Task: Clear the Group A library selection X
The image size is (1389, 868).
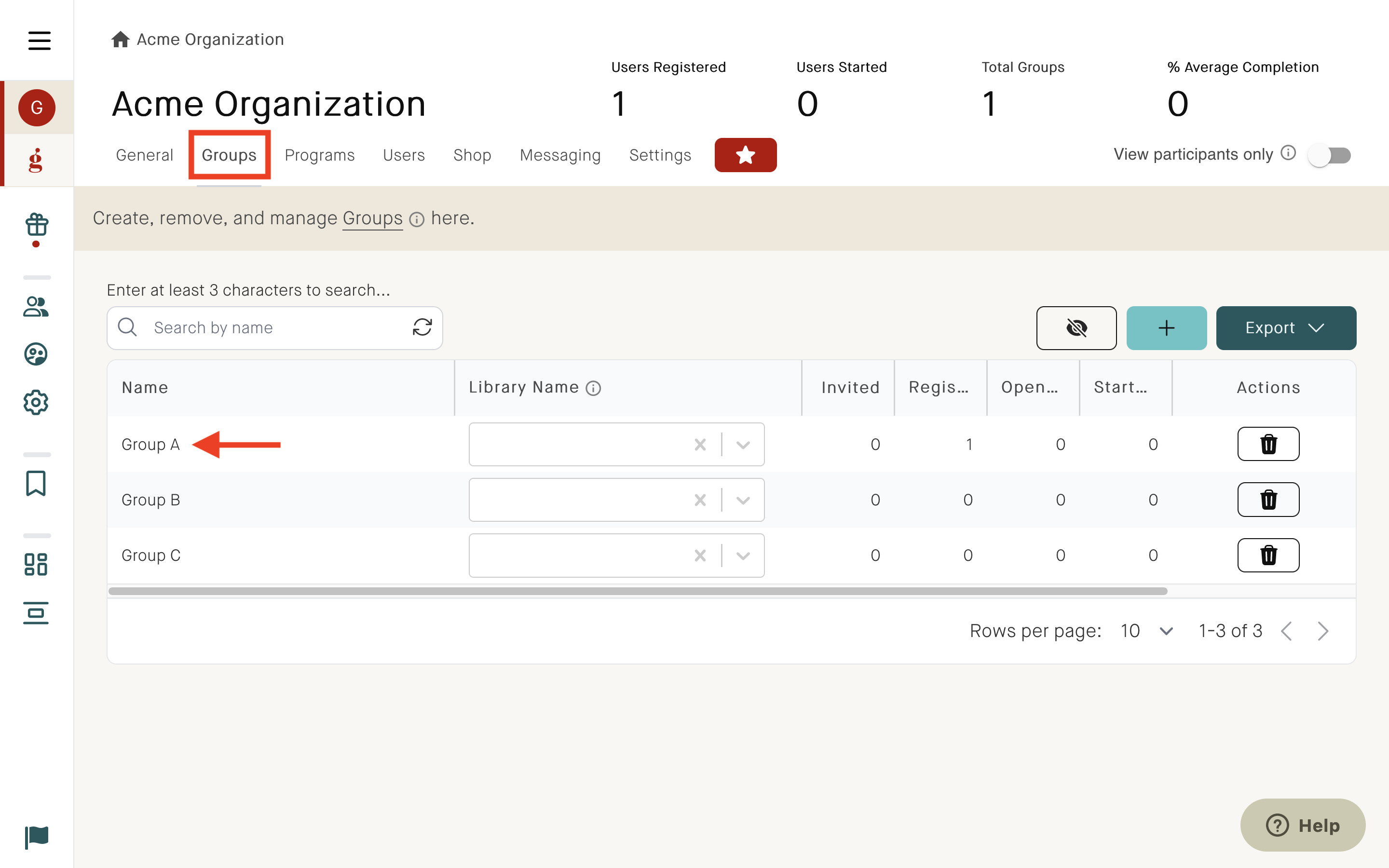Action: click(700, 444)
